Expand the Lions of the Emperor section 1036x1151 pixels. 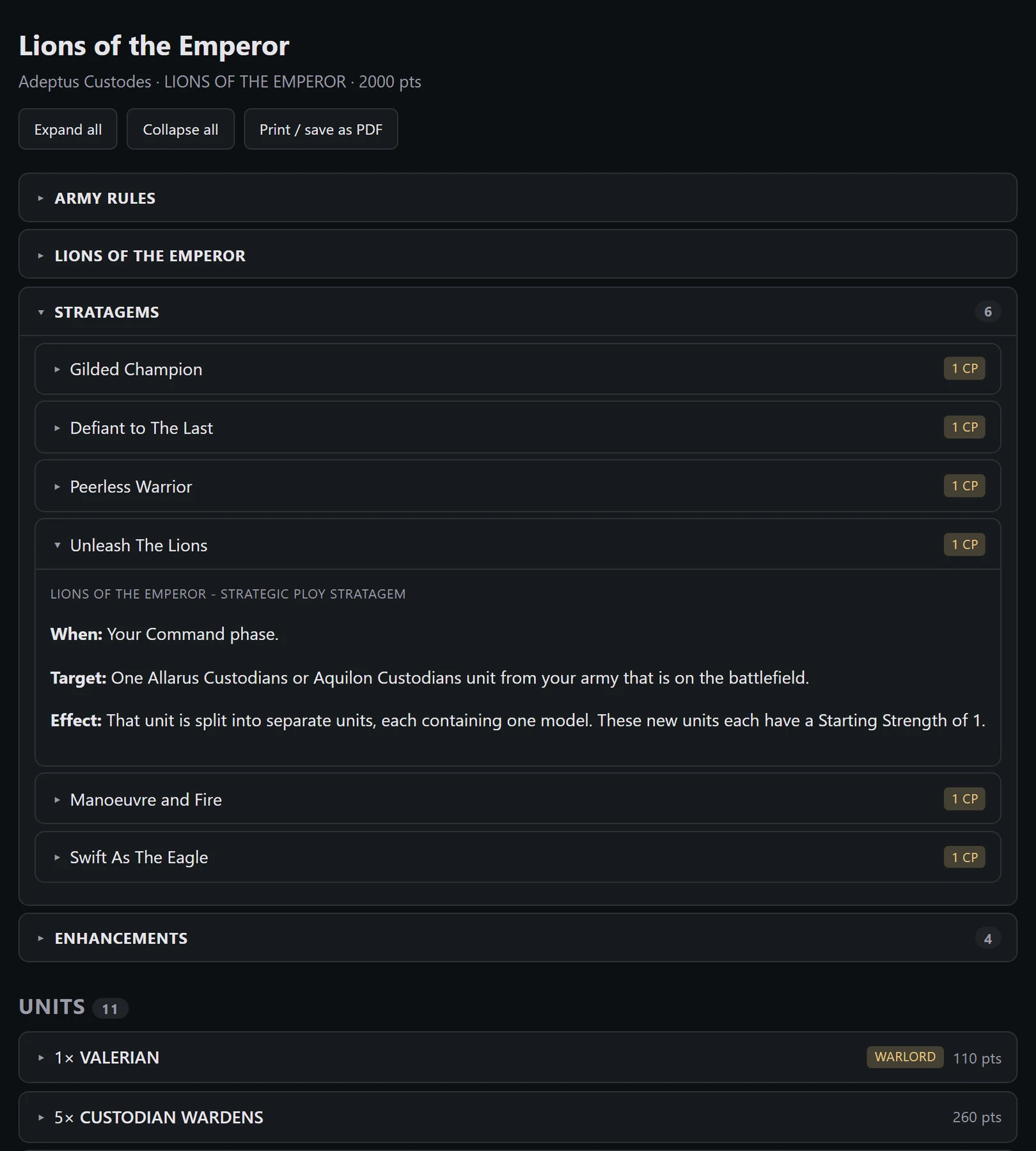click(517, 256)
